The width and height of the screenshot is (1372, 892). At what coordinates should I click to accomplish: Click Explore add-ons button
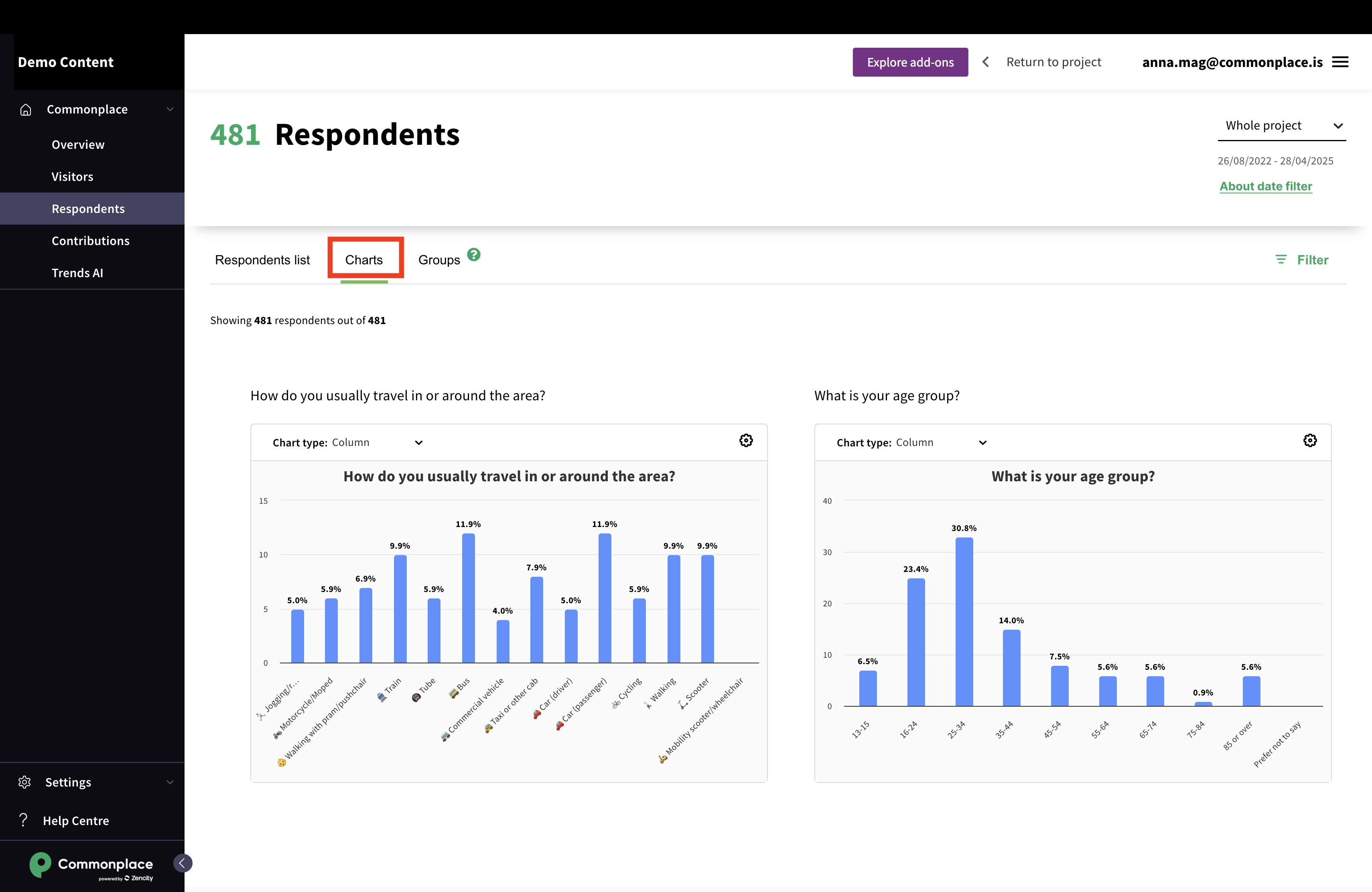(910, 62)
